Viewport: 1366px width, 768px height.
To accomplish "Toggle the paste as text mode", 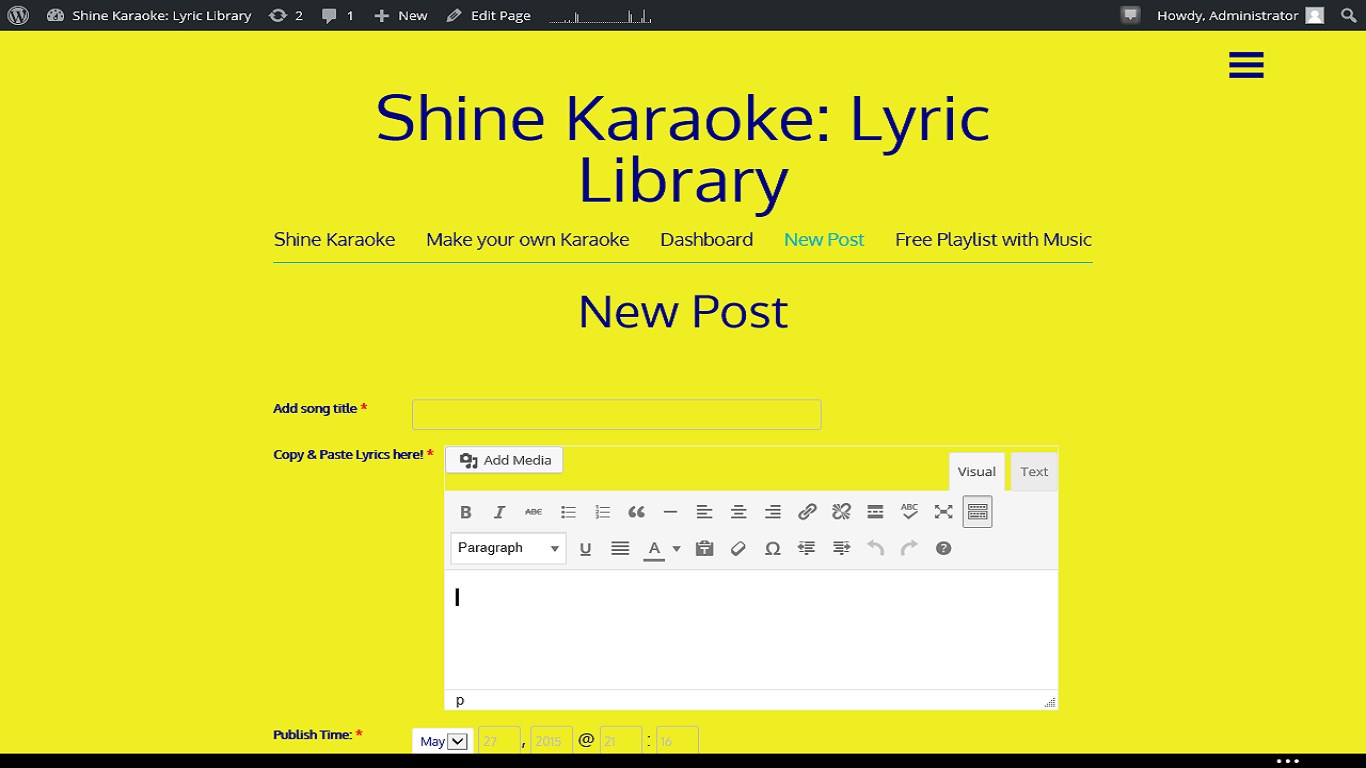I will tap(704, 548).
